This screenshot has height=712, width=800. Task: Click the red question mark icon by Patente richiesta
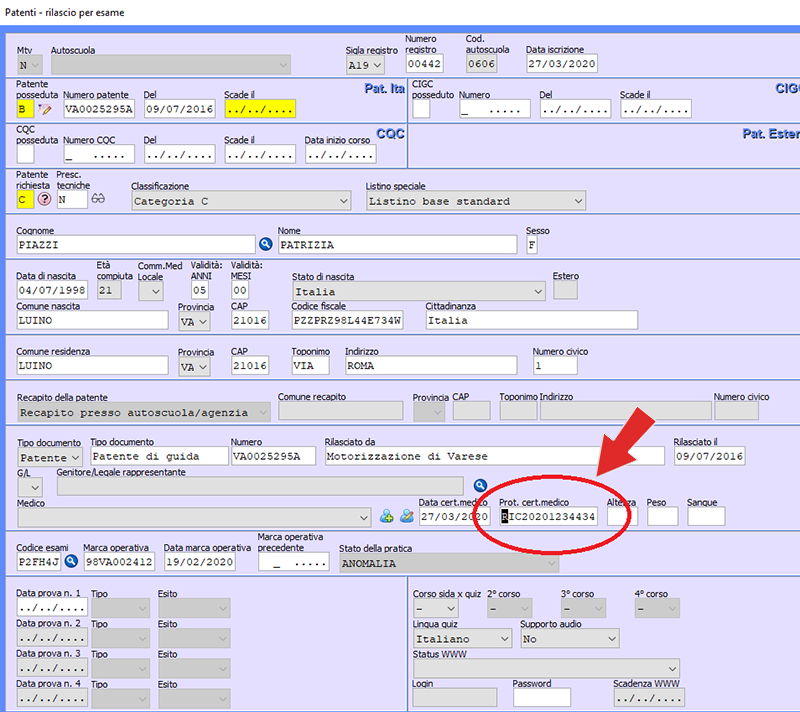pos(44,200)
